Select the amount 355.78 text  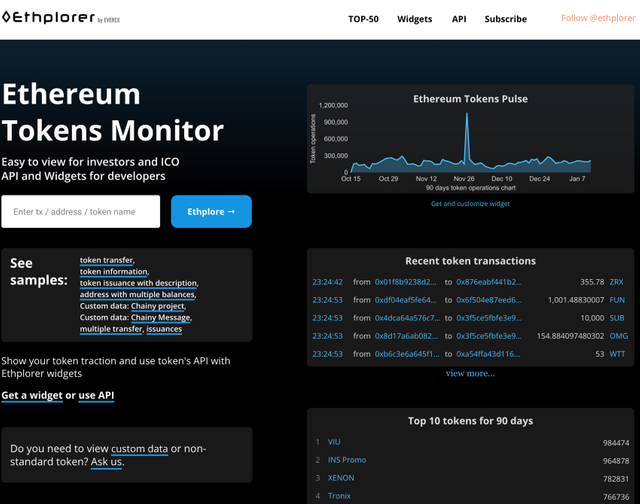click(592, 282)
